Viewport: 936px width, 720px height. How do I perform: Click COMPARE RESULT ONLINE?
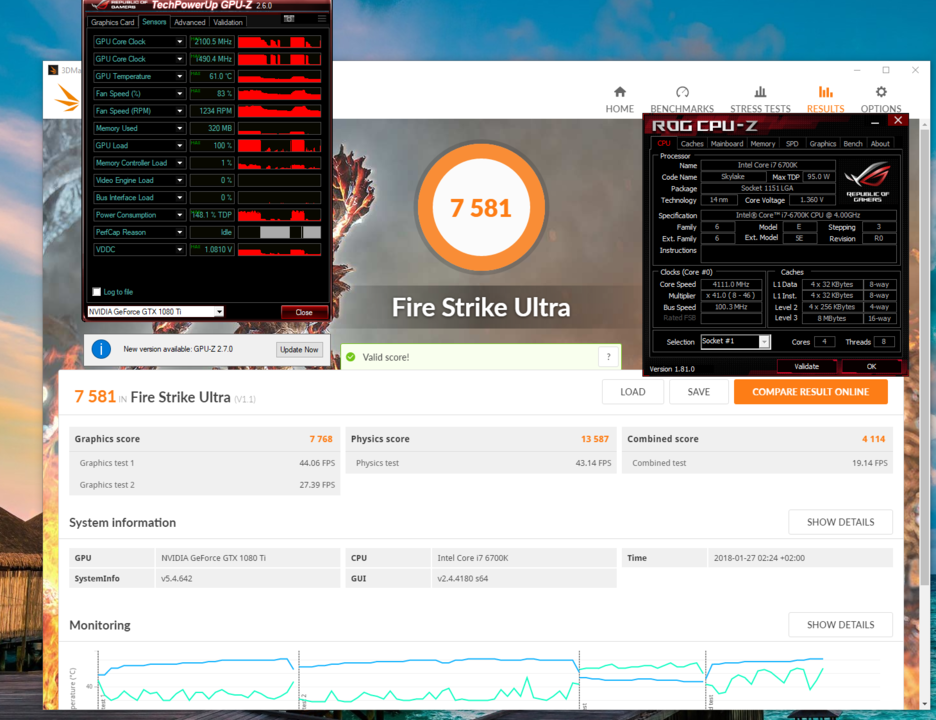pyautogui.click(x=810, y=392)
